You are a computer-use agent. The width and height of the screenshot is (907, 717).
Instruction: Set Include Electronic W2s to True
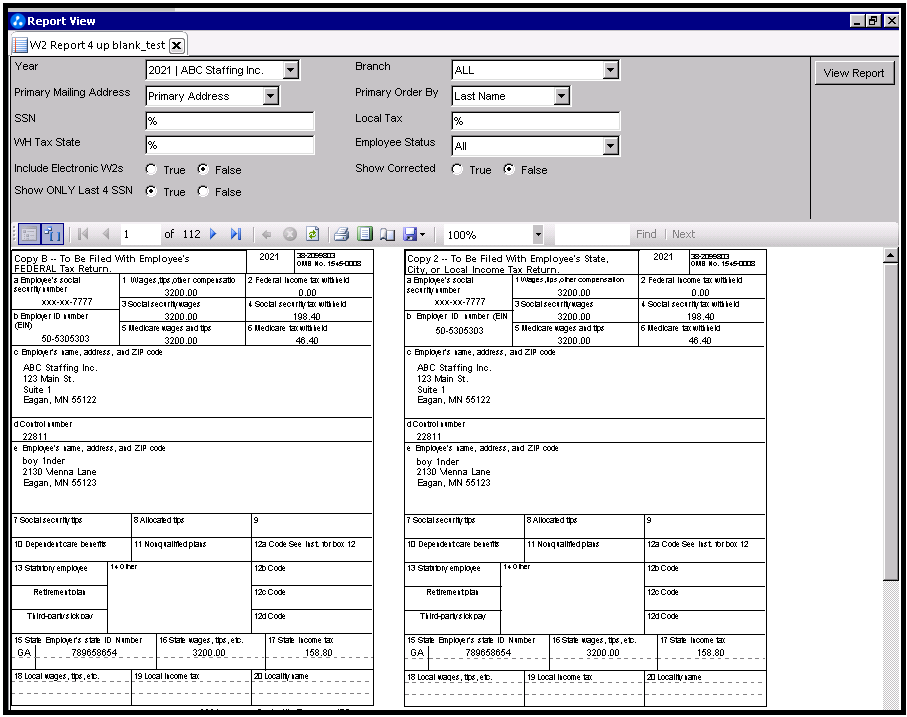coord(152,170)
